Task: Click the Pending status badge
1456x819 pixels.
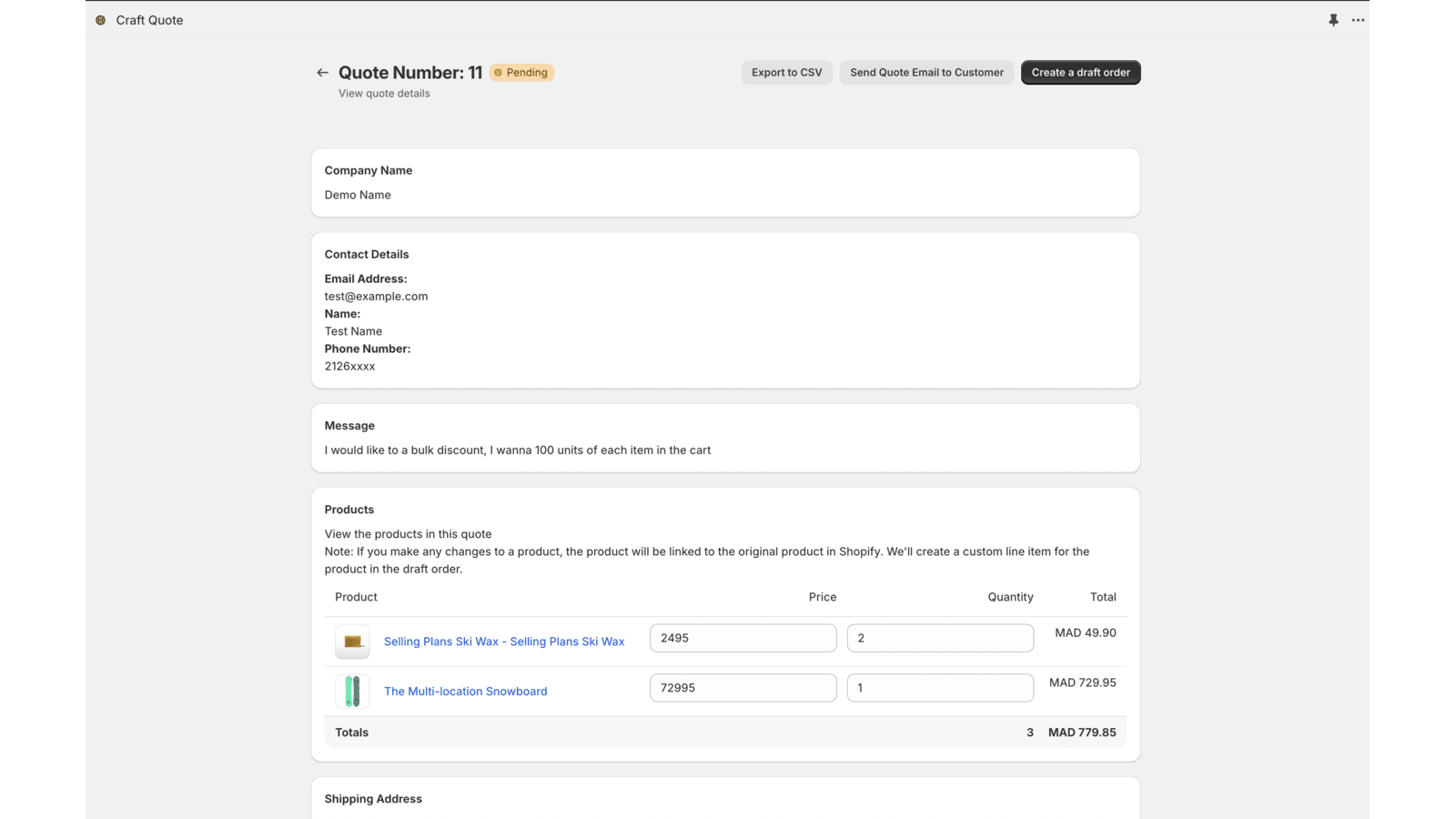Action: pyautogui.click(x=521, y=73)
